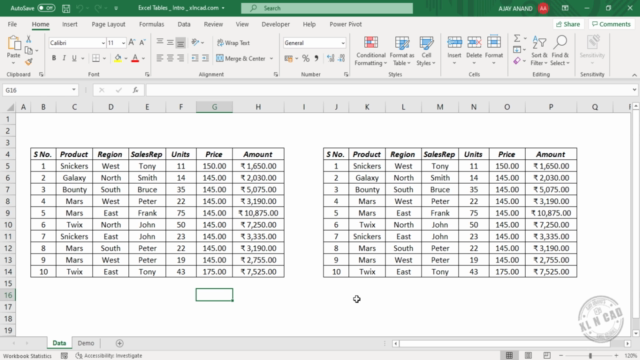The width and height of the screenshot is (640, 360).
Task: Click the Cut scissors icon
Action: [x=29, y=39]
